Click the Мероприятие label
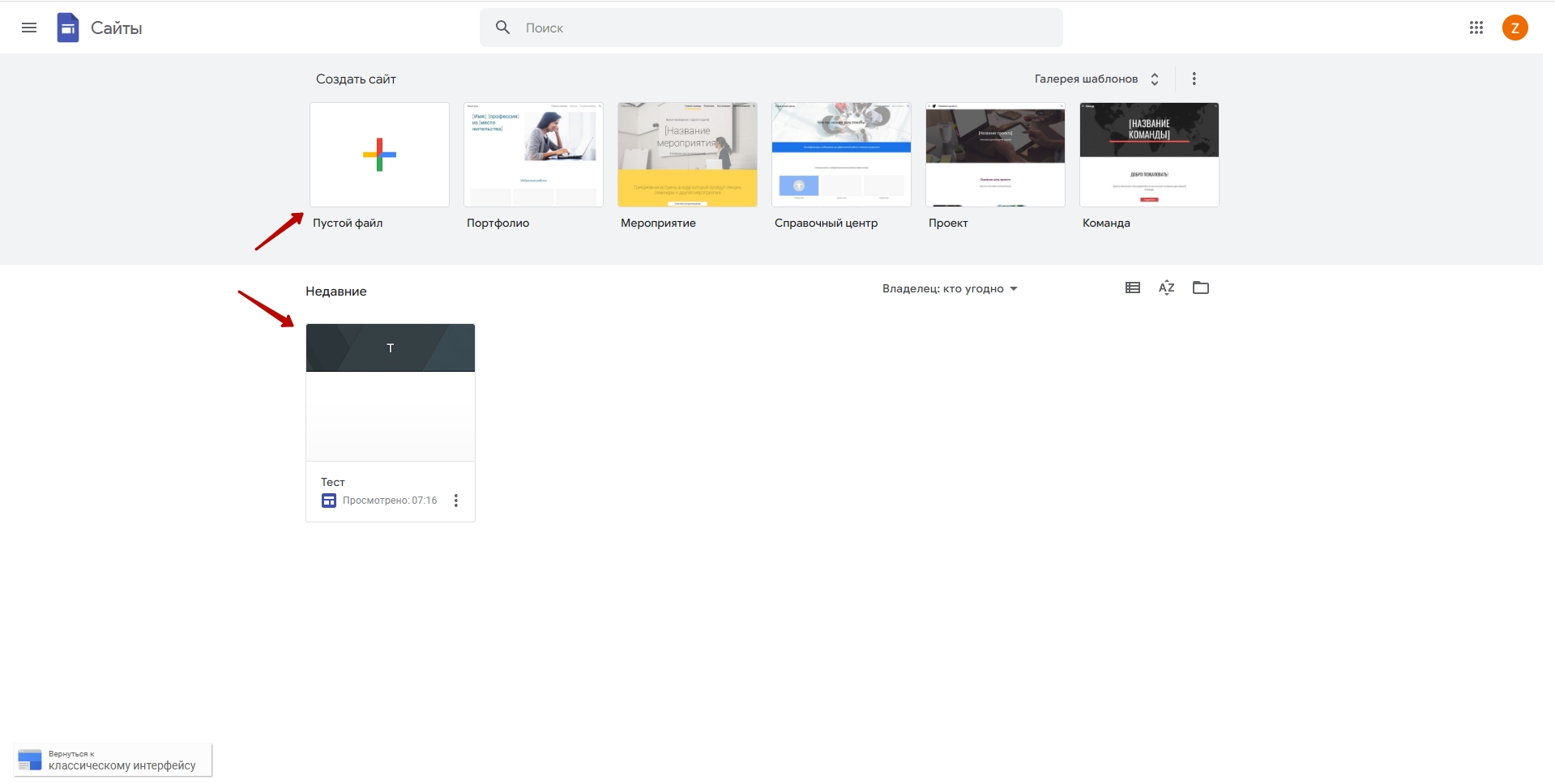Viewport: 1555px width, 784px height. (x=658, y=223)
